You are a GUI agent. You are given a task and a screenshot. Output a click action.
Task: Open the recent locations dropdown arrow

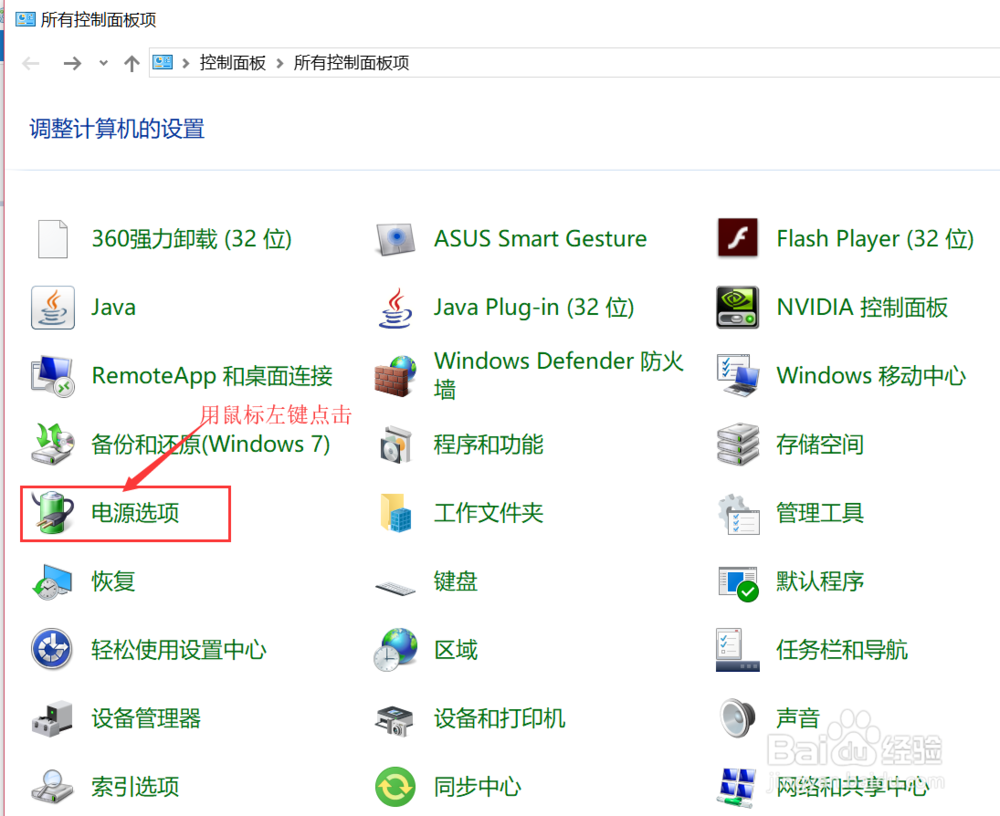click(103, 63)
